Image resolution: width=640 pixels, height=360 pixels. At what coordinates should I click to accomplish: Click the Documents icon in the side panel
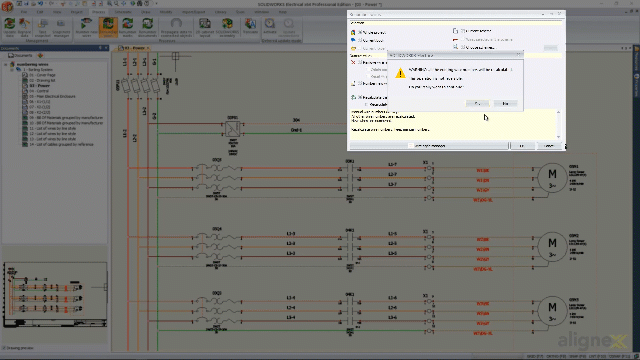[x=11, y=55]
